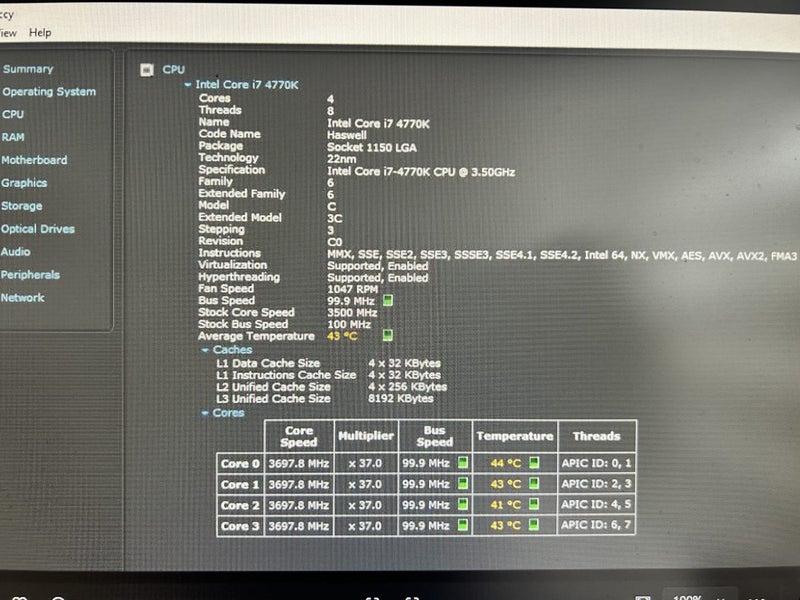Select Motherboard in the sidebar
Viewport: 800px width, 600px height.
click(33, 160)
